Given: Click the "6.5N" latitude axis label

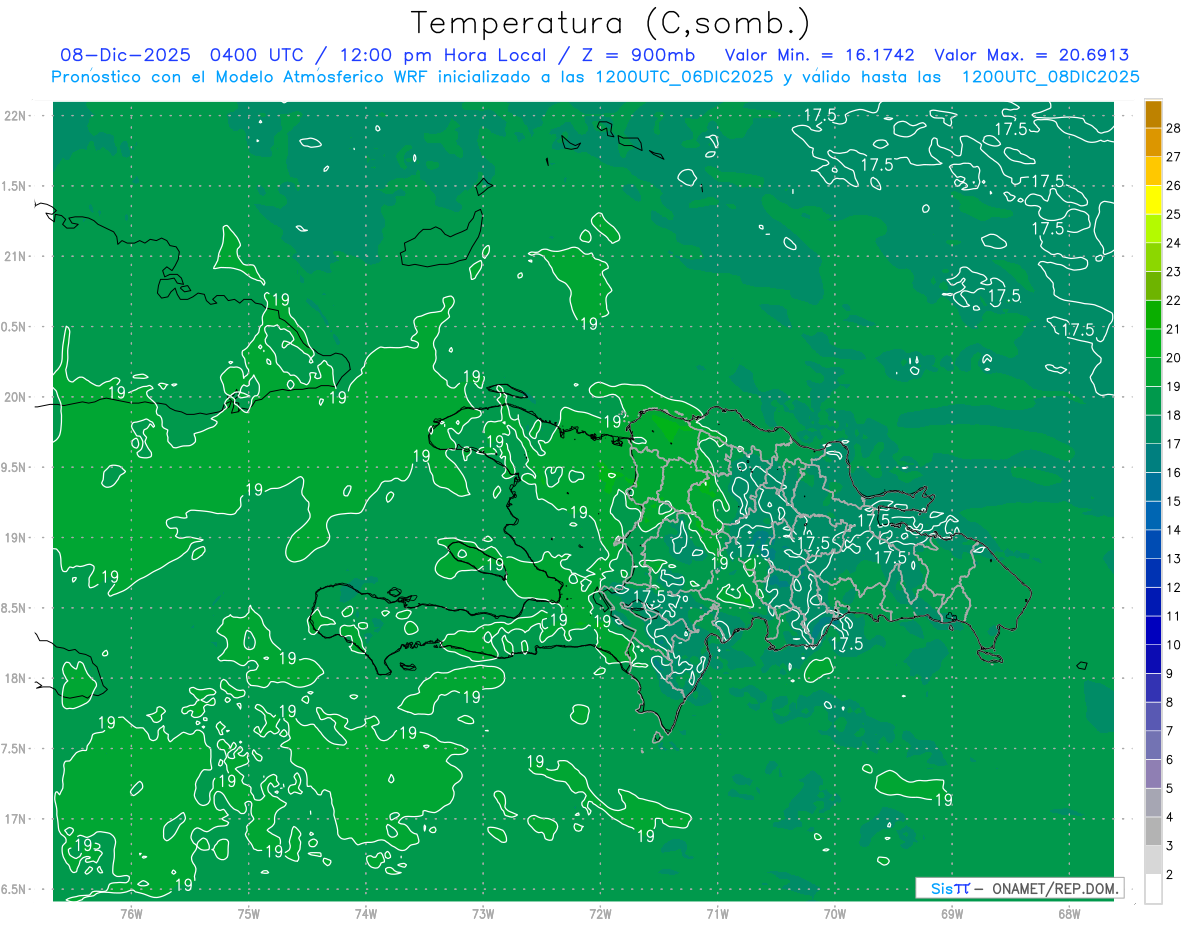Looking at the screenshot, I should point(14,890).
